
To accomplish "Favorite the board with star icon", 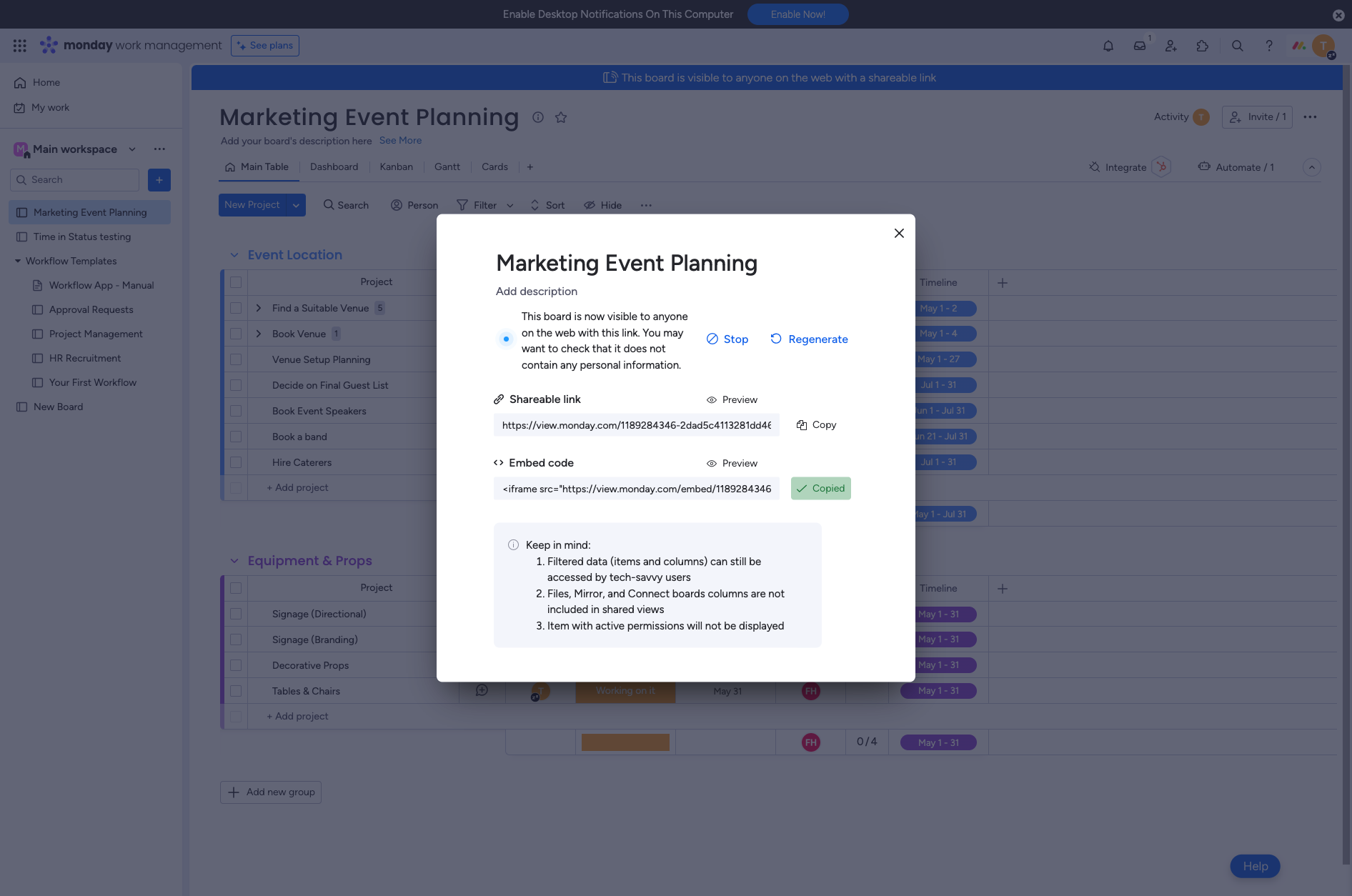I will (x=561, y=117).
